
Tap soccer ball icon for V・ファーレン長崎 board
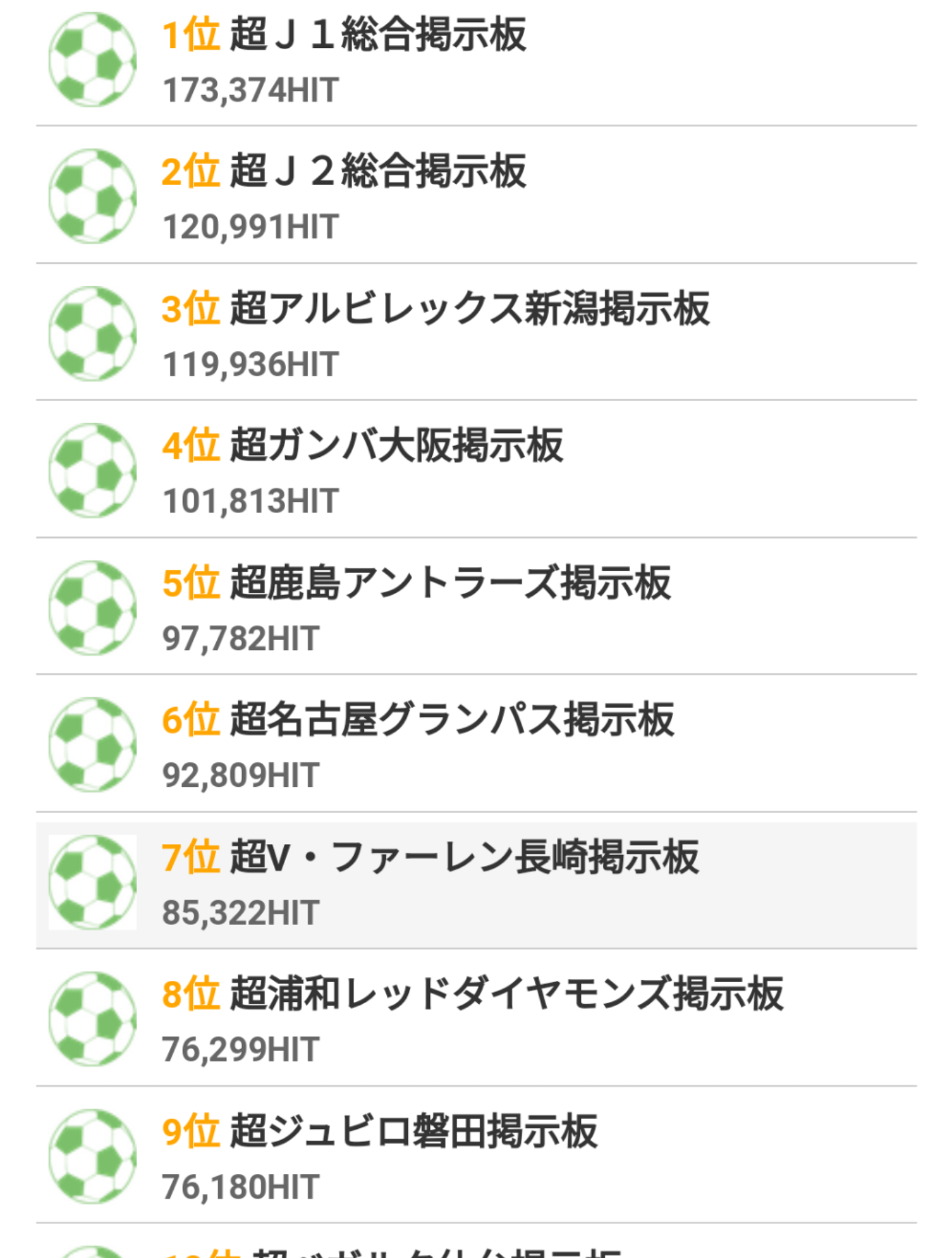tap(92, 882)
